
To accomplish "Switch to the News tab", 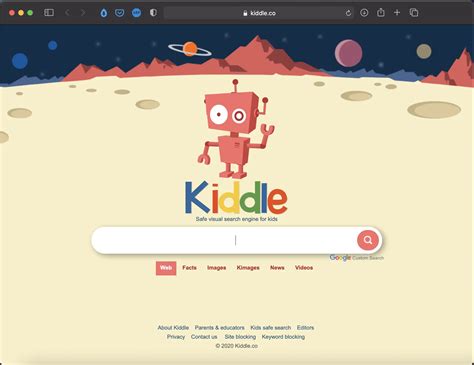I will pos(277,268).
